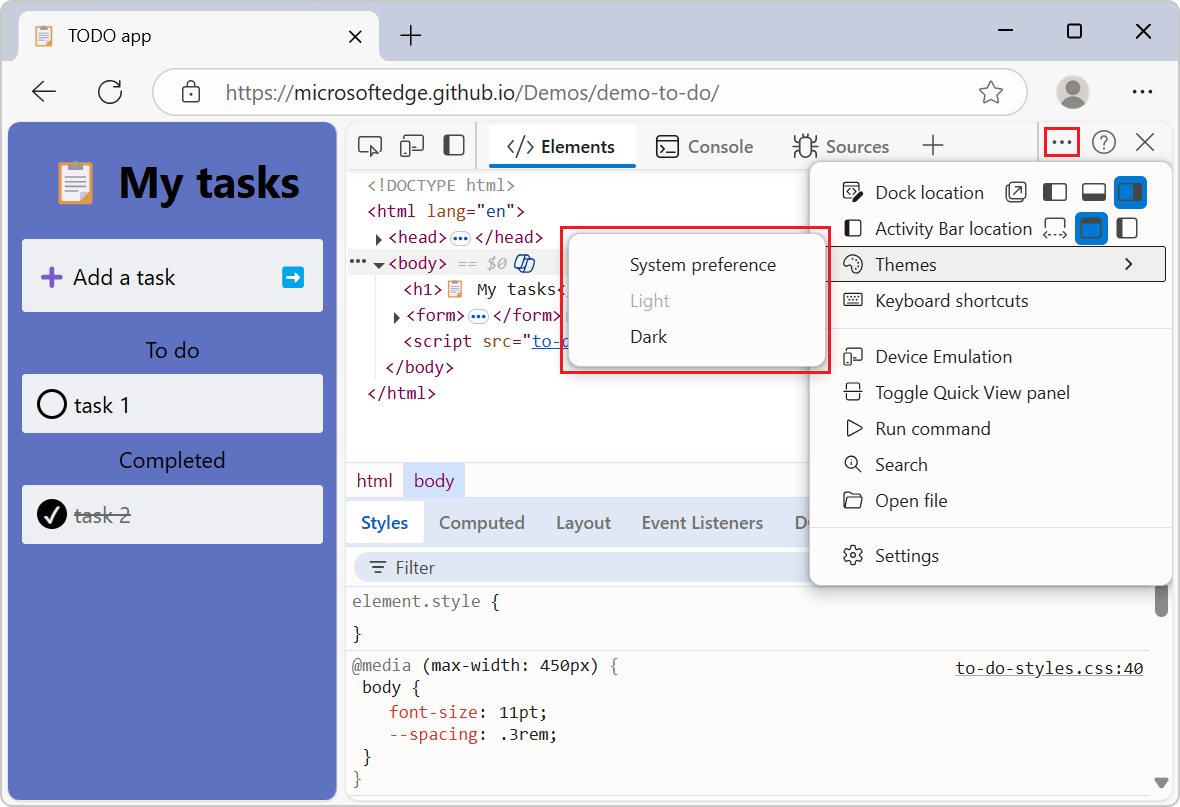This screenshot has width=1180, height=807.
Task: Switch to the Computed tab
Action: pos(482,522)
